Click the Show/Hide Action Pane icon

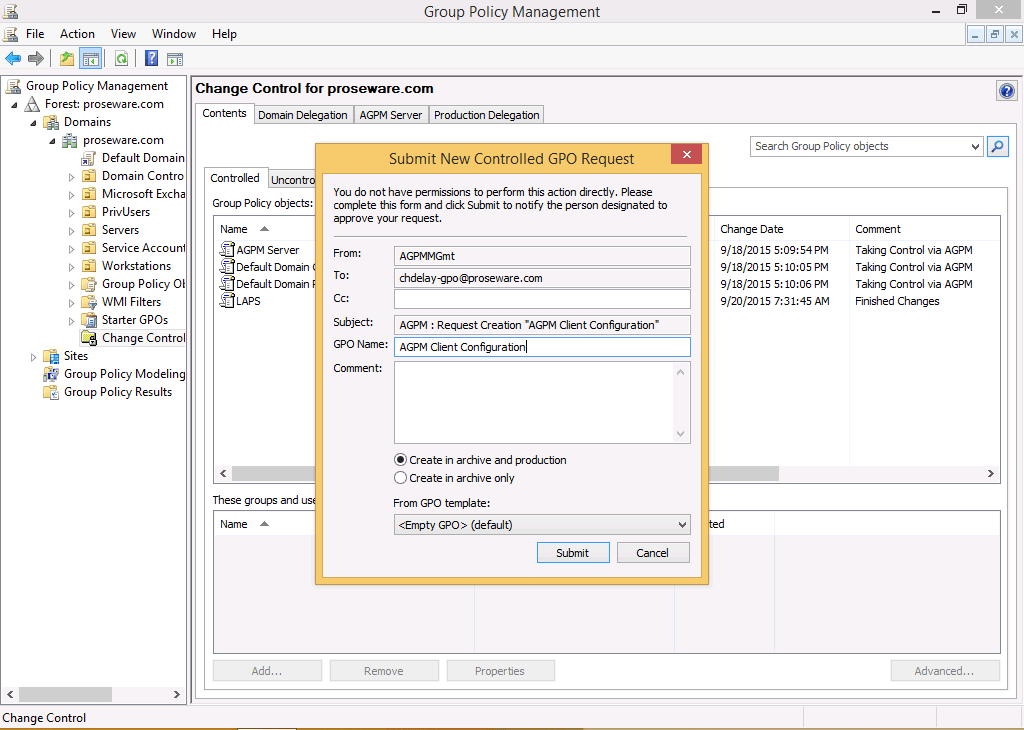(175, 59)
